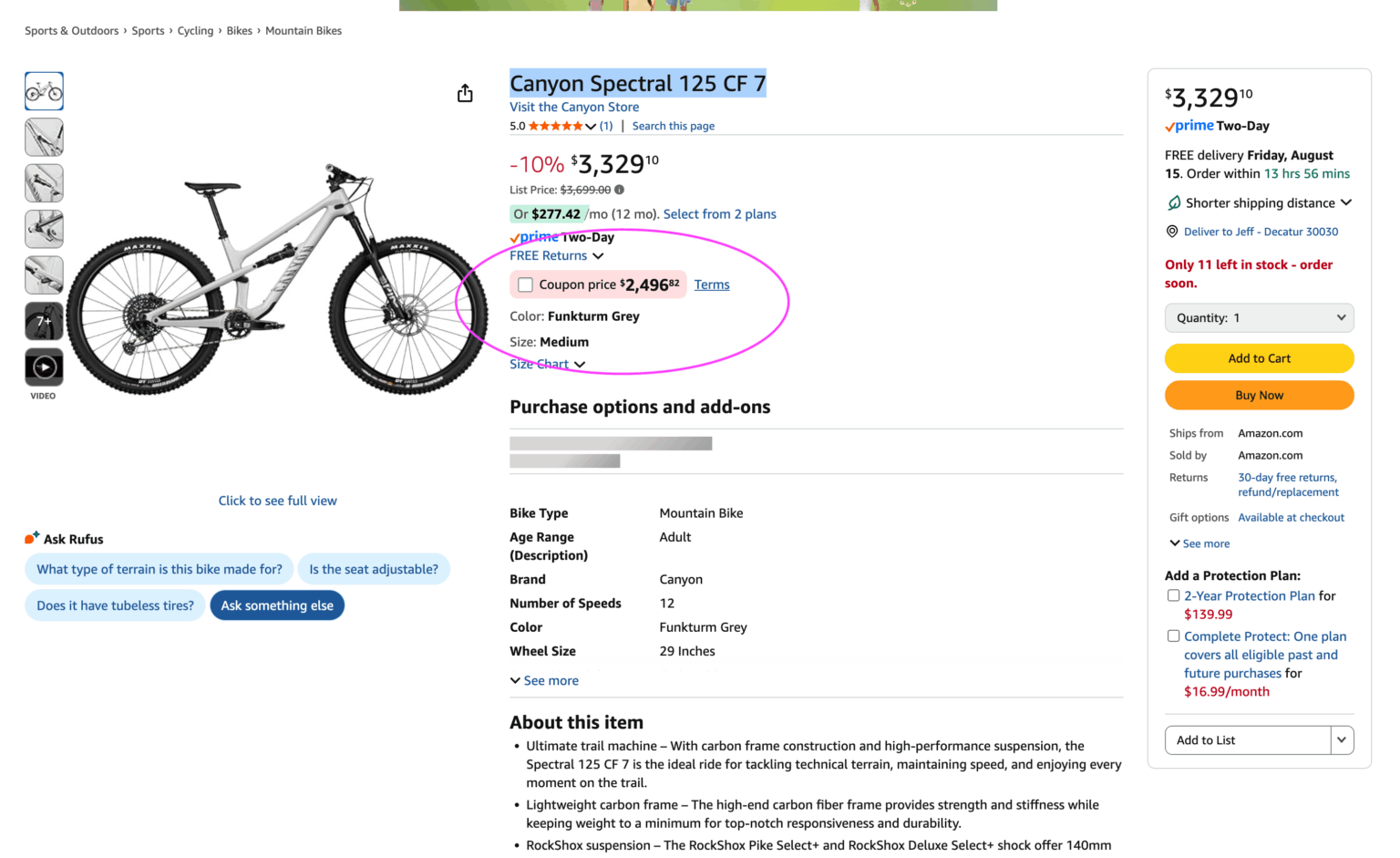Select Mountain Bikes in the breadcrumb
1400x858 pixels.
(x=304, y=30)
